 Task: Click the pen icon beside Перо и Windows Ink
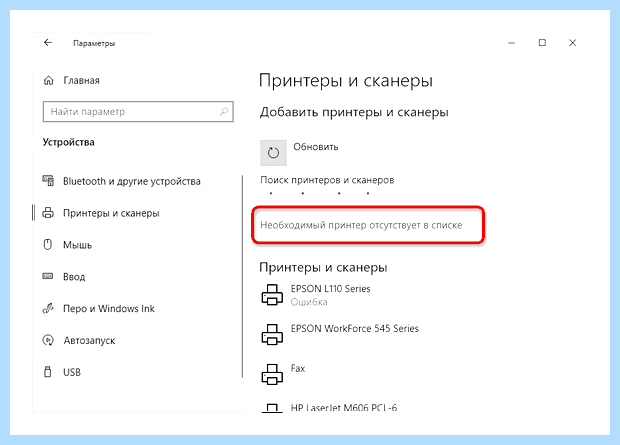click(x=48, y=308)
